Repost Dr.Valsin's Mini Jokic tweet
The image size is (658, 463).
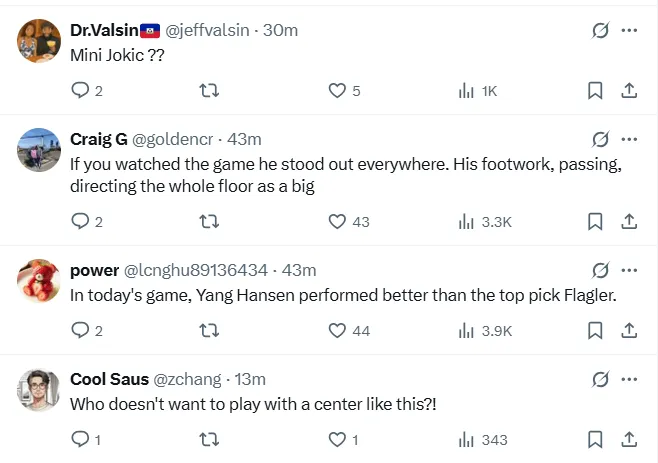point(209,91)
